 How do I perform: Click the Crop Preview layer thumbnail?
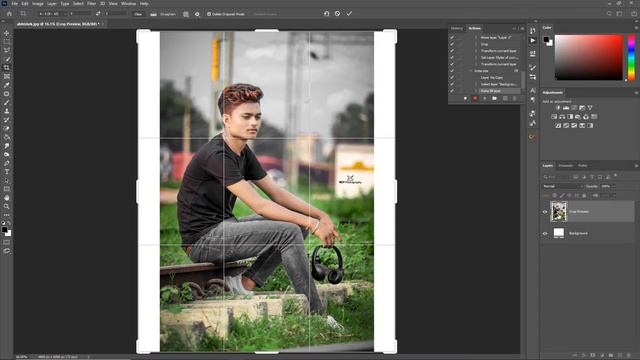point(558,212)
